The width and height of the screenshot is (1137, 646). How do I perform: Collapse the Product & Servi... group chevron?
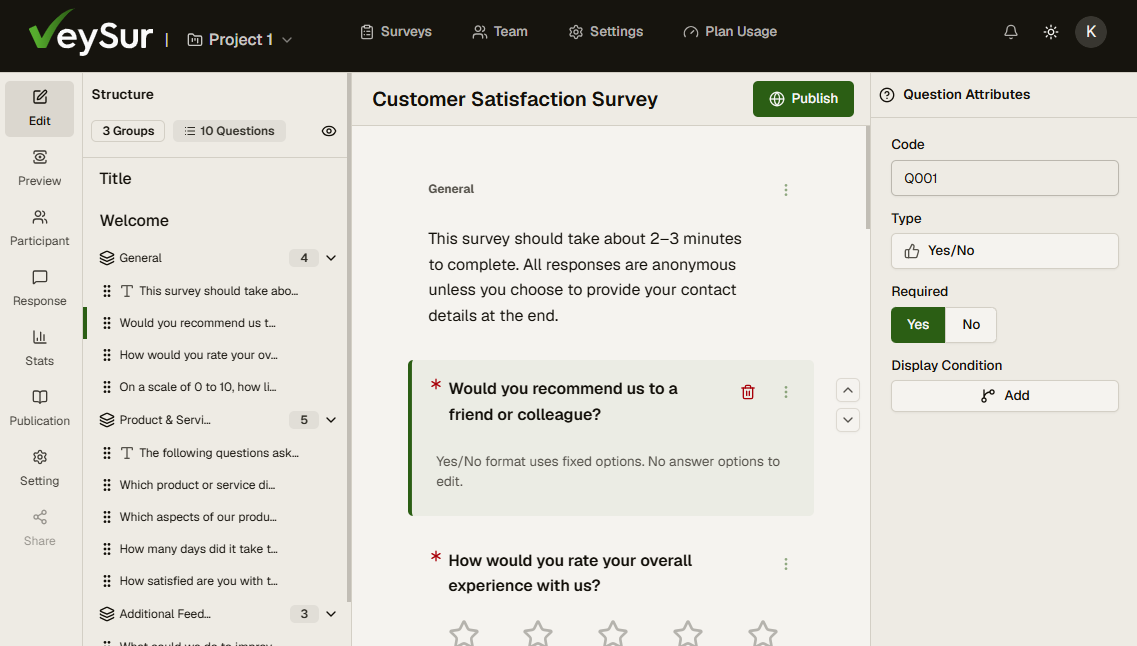coord(331,420)
